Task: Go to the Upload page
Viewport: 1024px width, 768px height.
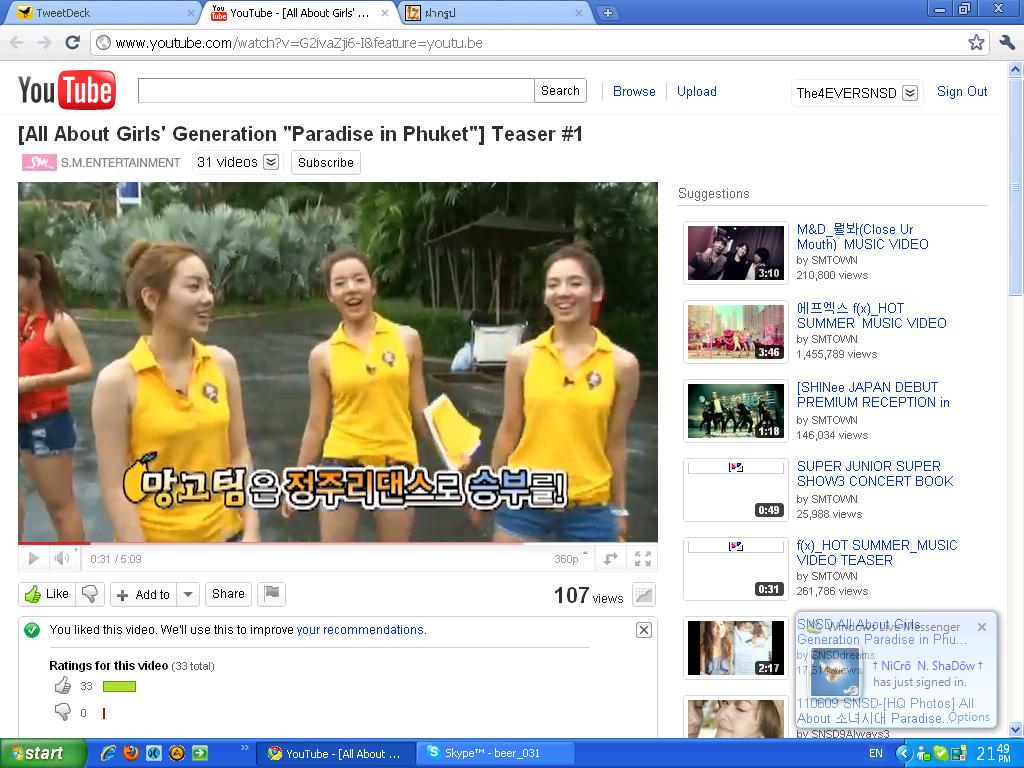Action: [x=697, y=91]
